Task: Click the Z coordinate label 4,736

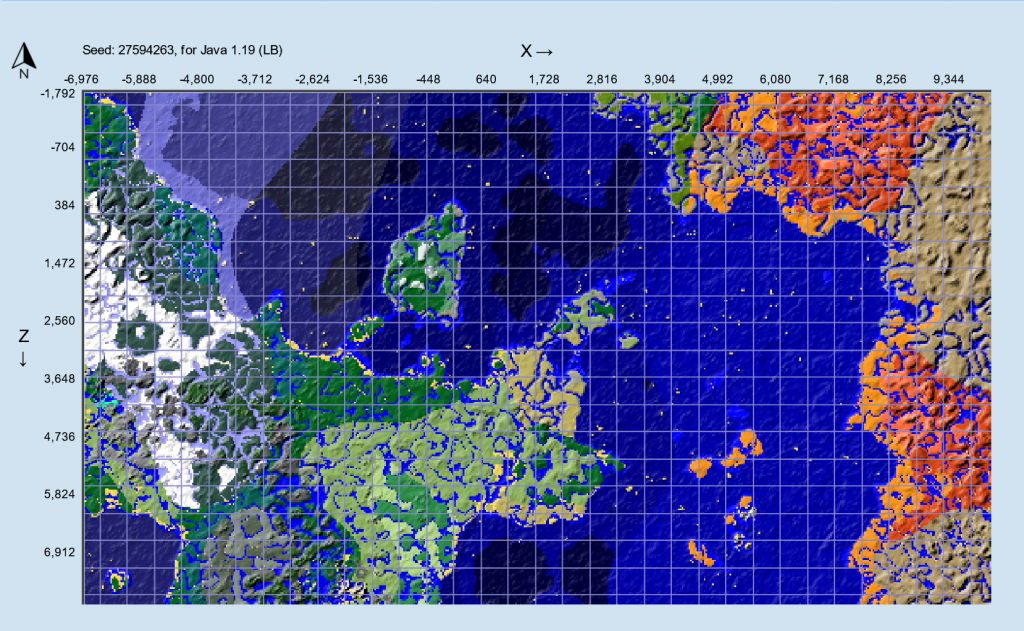Action: click(58, 436)
